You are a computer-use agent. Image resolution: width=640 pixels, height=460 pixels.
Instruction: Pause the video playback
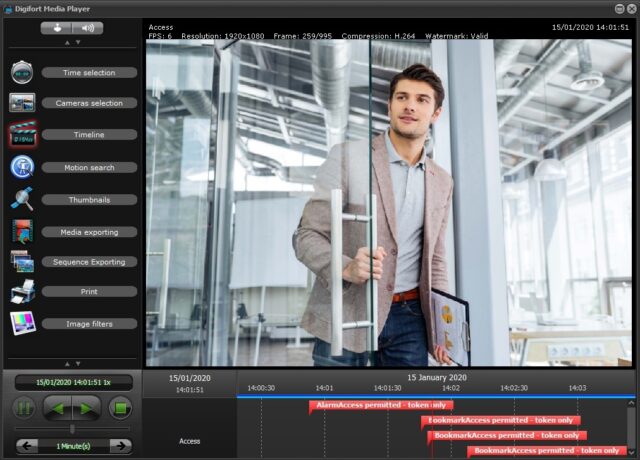23,408
